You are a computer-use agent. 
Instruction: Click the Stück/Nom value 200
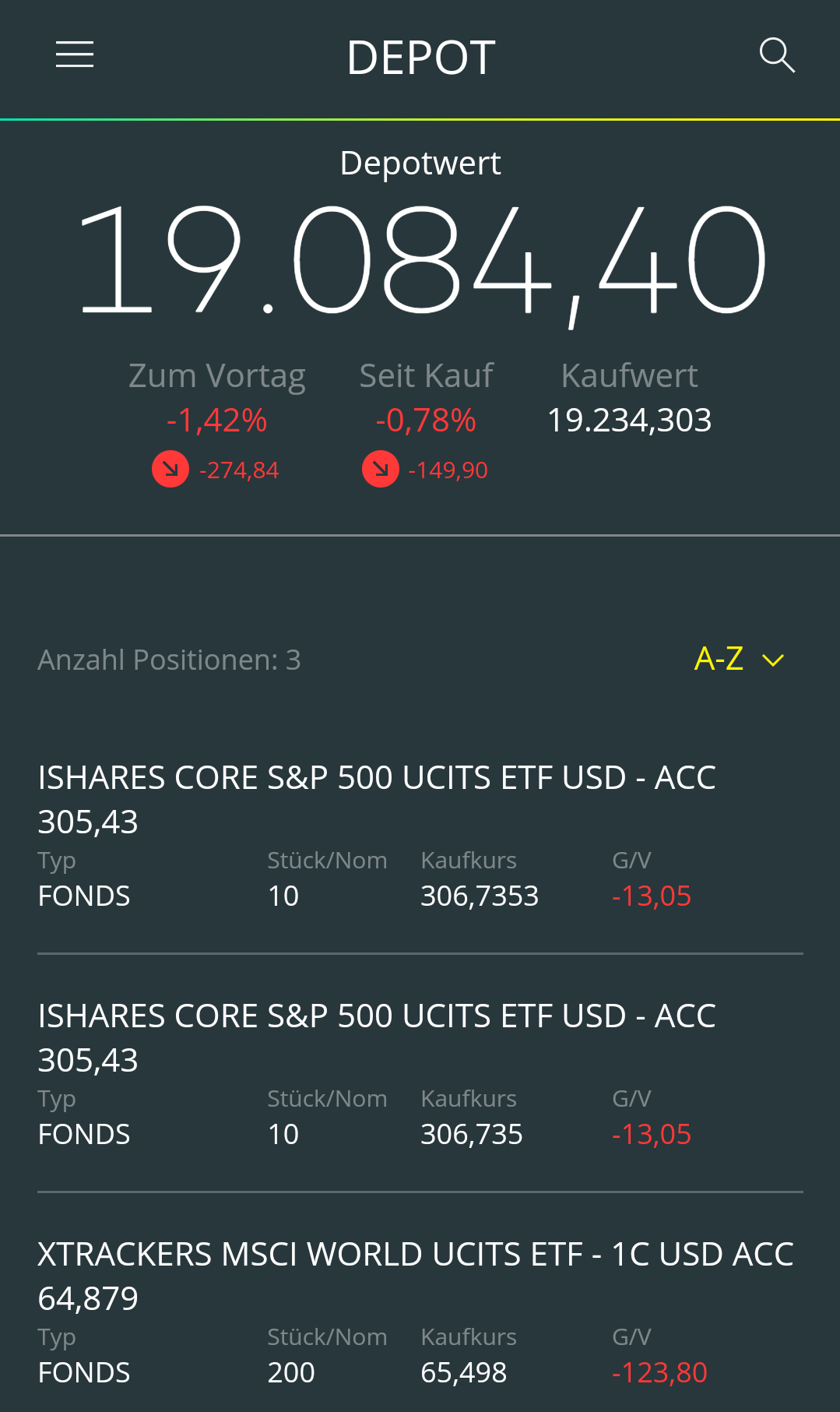291,1372
